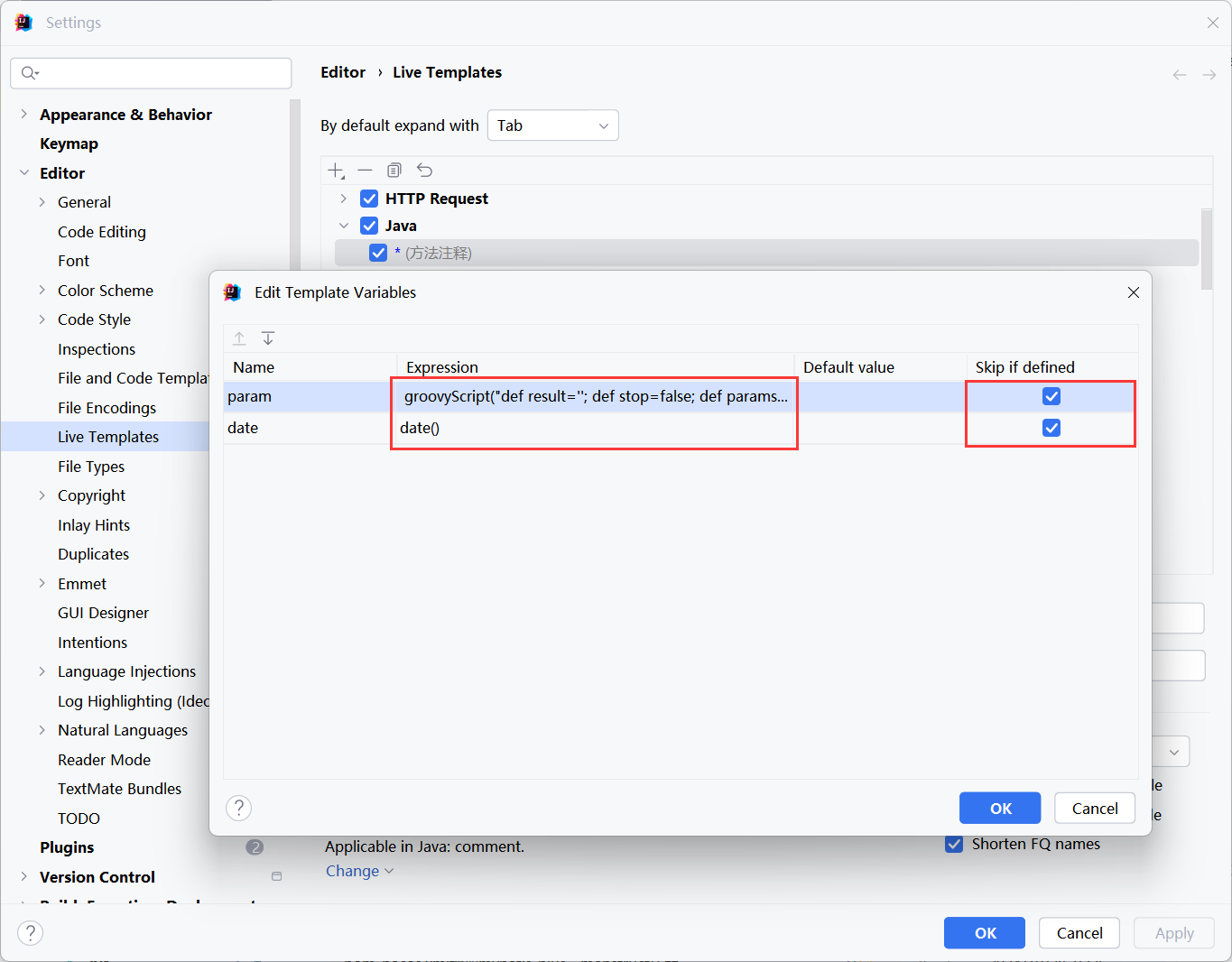Open Code Editing settings
The width and height of the screenshot is (1232, 962).
tap(102, 232)
